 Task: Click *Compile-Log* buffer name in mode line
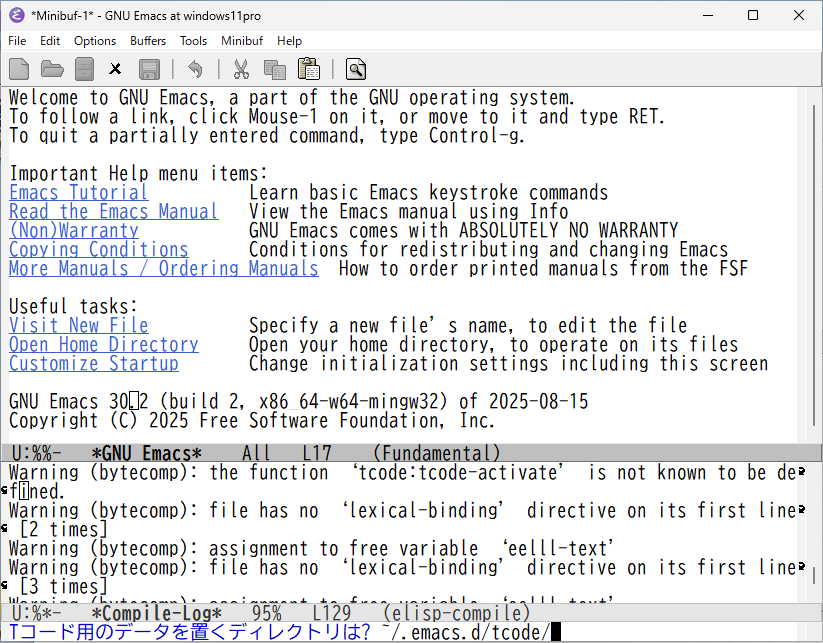coord(156,613)
